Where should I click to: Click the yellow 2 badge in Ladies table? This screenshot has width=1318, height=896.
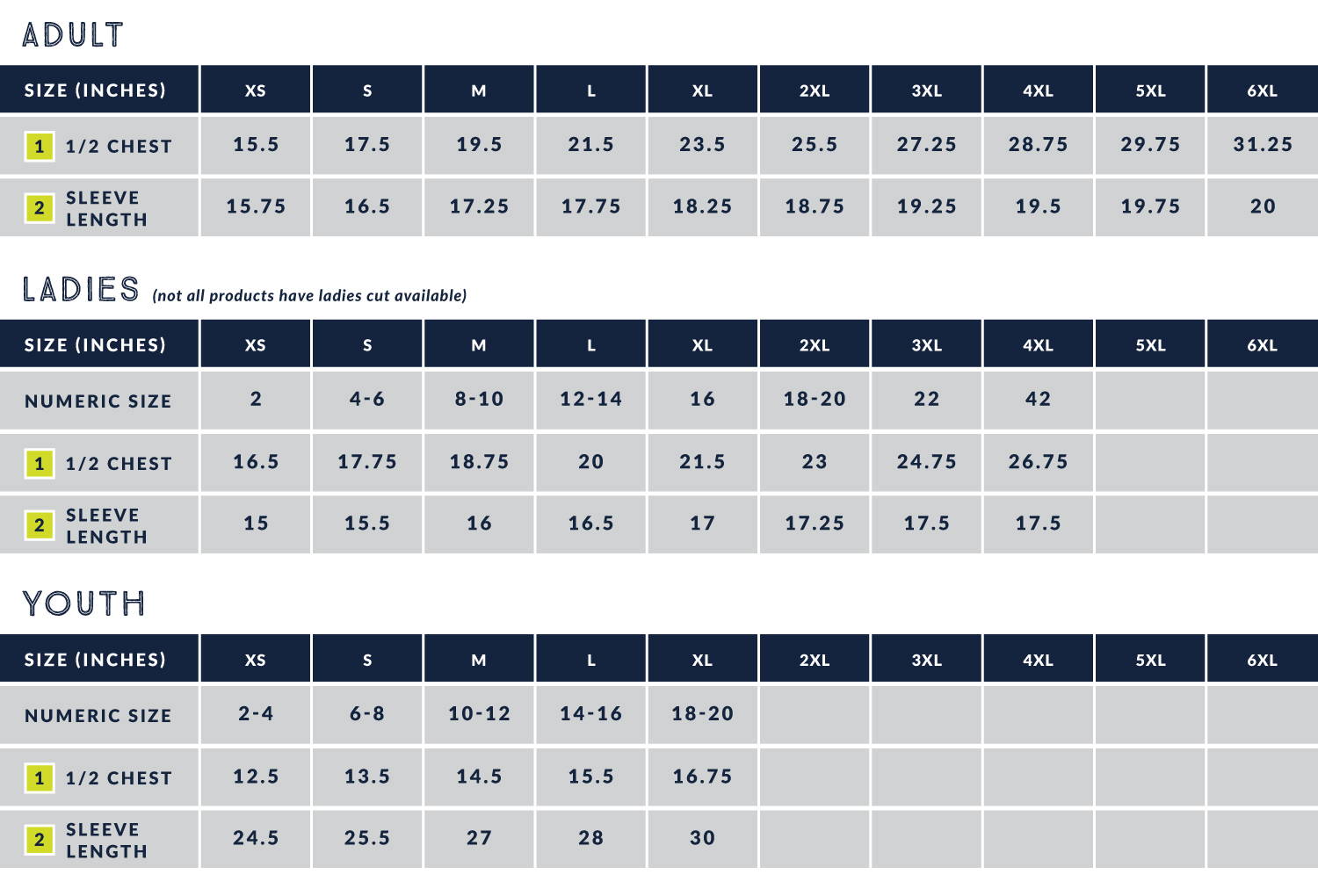click(39, 525)
